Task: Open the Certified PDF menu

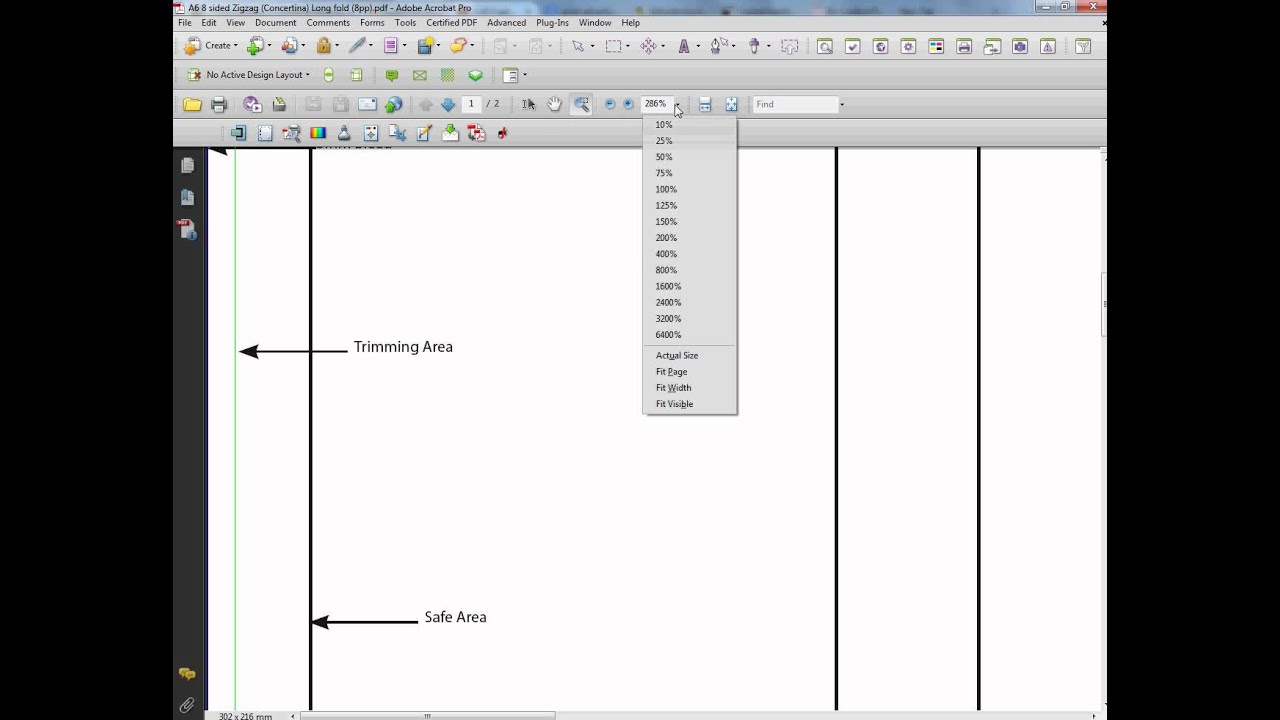Action: [451, 22]
